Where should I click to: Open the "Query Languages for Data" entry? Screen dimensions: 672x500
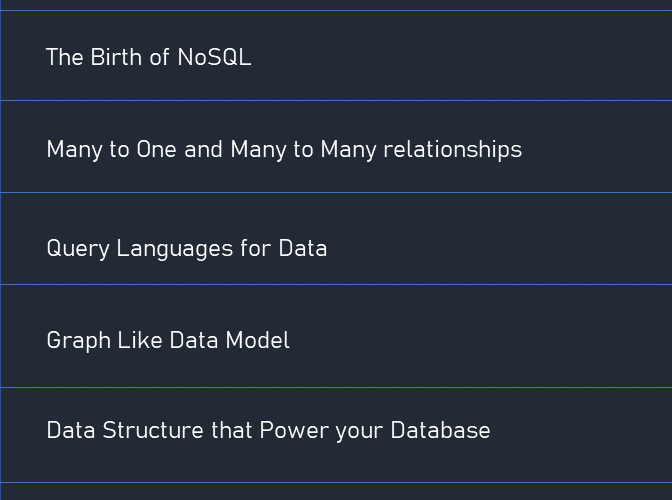[336, 239]
